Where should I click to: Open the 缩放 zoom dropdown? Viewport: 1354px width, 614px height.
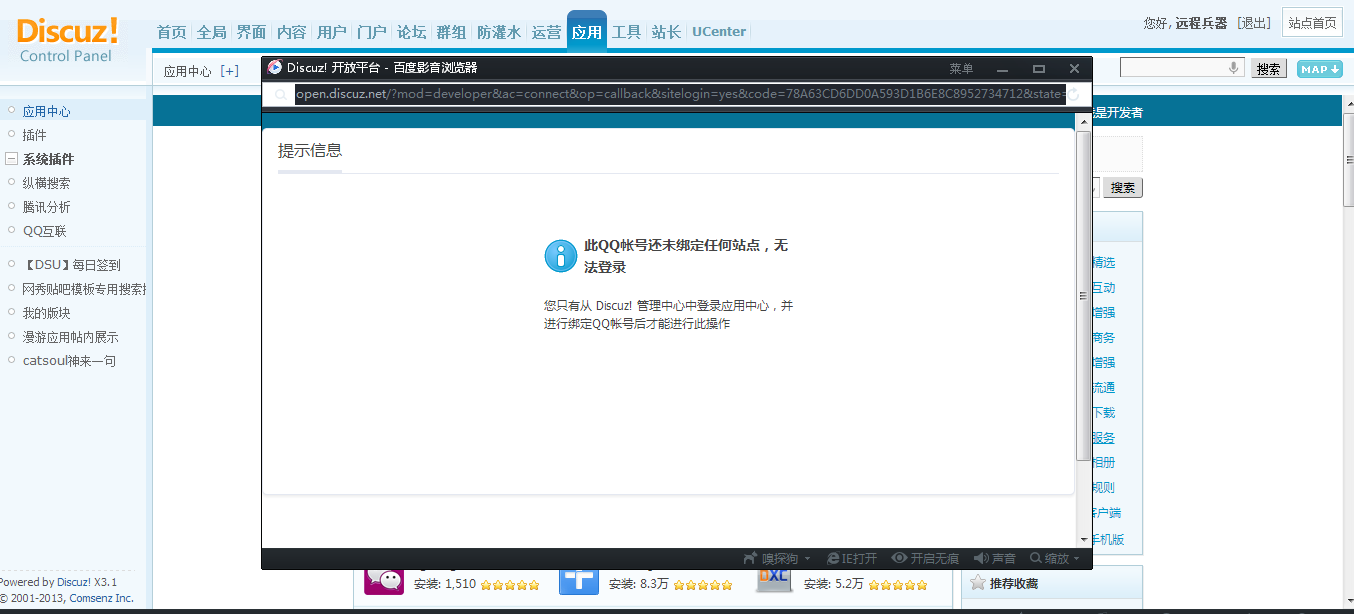1055,558
